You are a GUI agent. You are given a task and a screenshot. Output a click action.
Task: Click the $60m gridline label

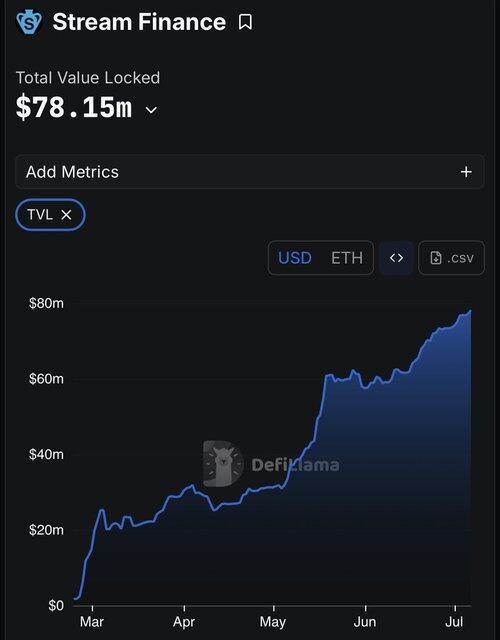click(46, 379)
